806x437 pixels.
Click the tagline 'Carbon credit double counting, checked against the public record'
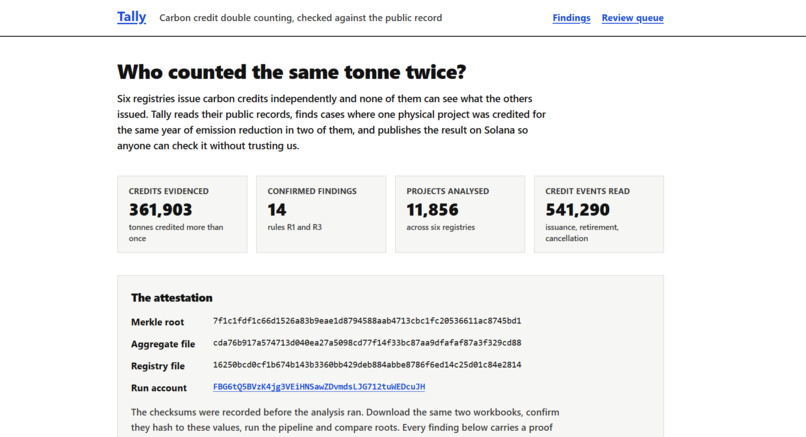pyautogui.click(x=301, y=18)
